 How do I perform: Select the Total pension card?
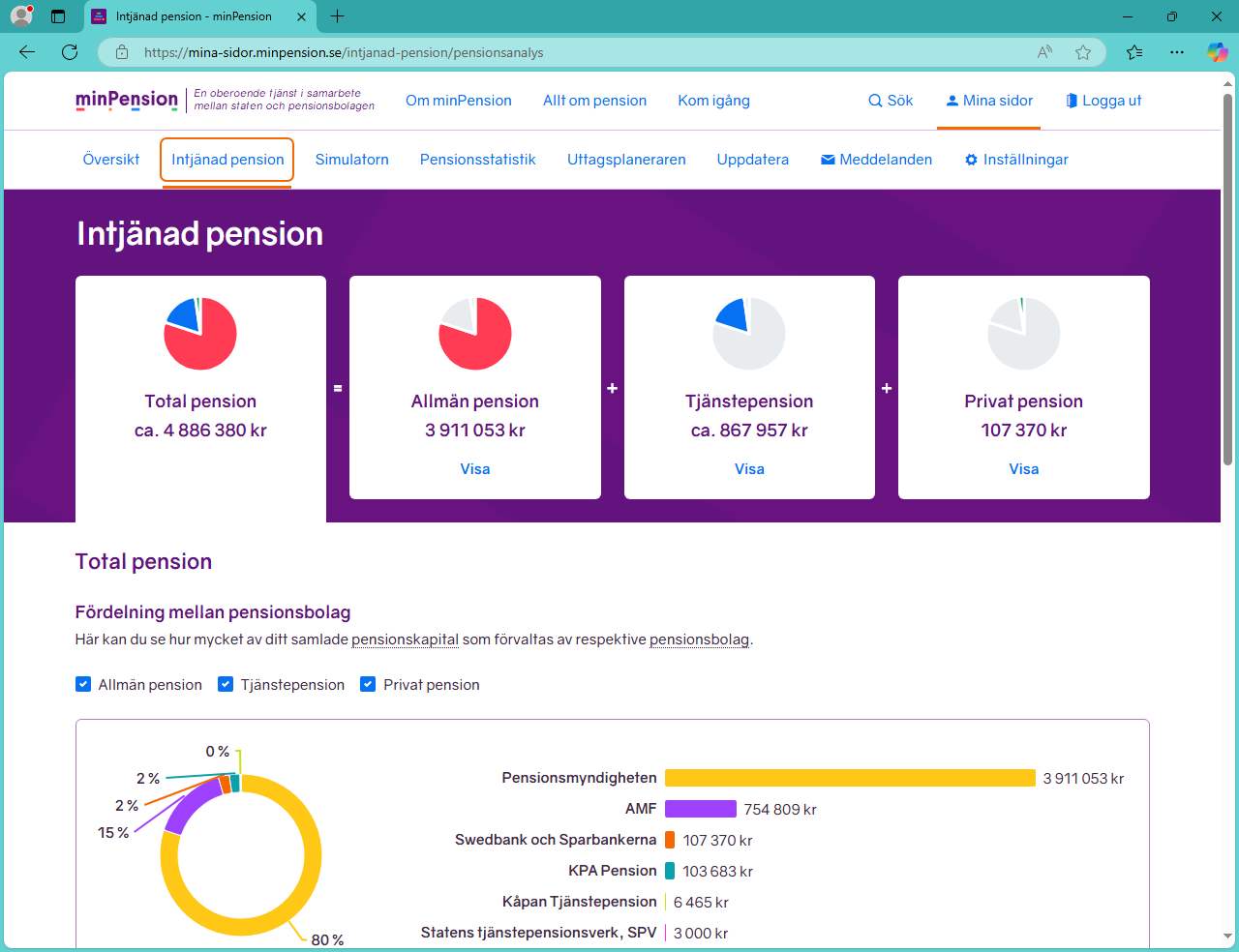(200, 399)
